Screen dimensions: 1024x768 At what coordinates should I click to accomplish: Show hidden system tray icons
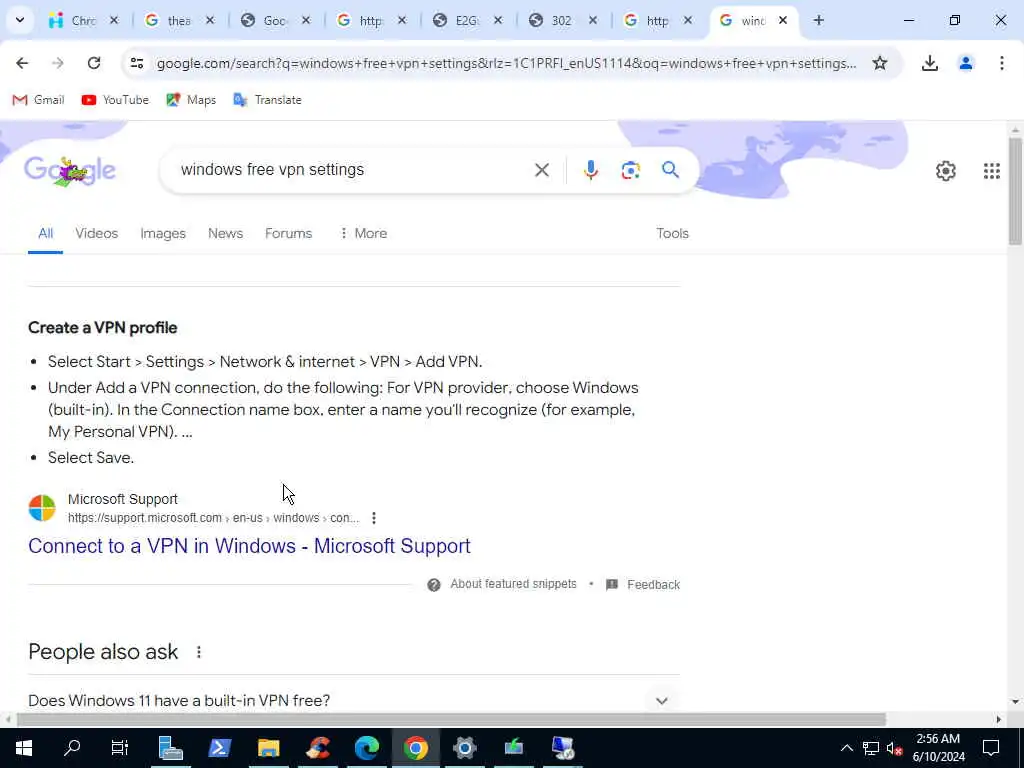coord(846,748)
